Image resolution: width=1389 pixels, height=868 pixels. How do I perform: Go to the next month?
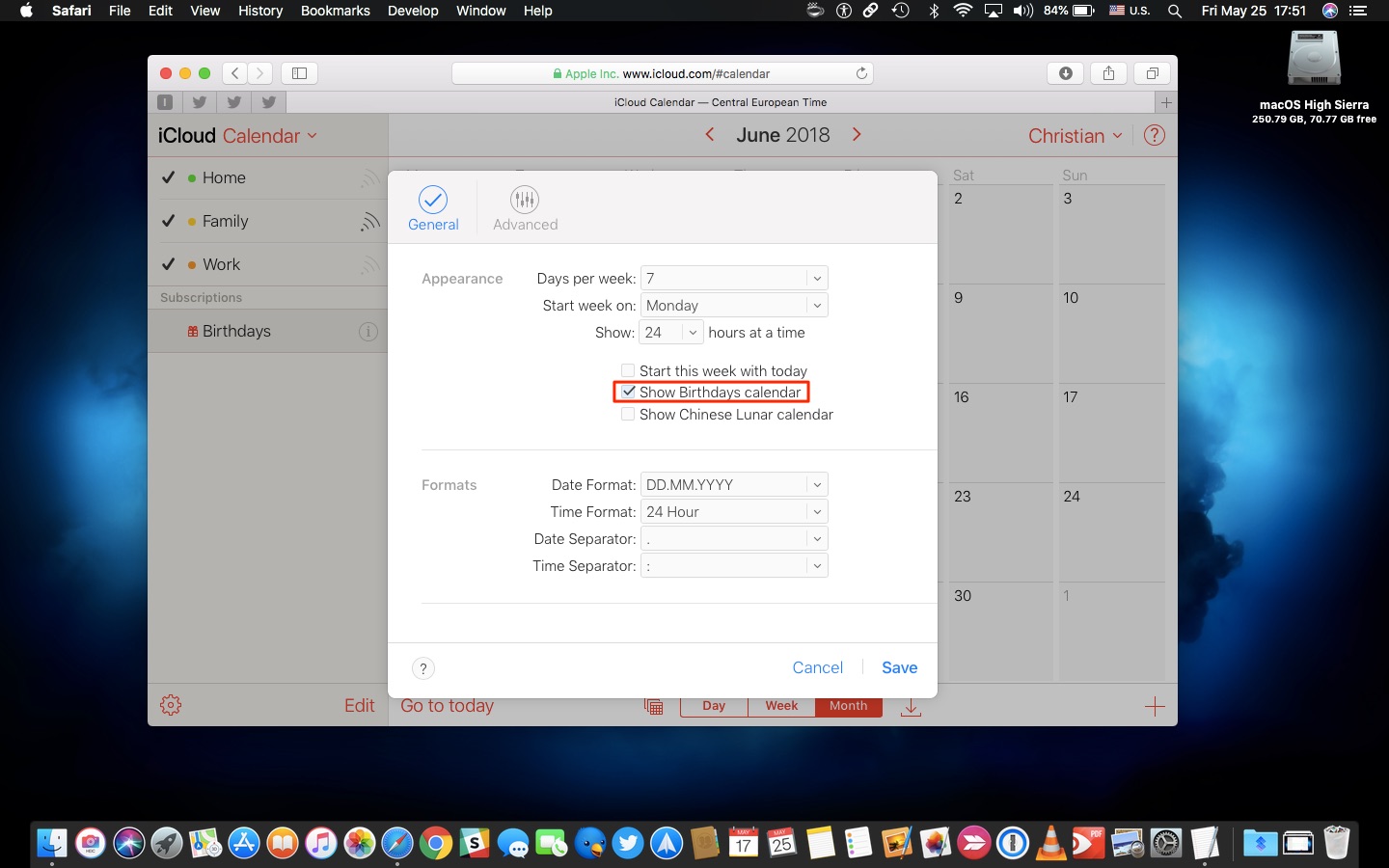(x=857, y=135)
